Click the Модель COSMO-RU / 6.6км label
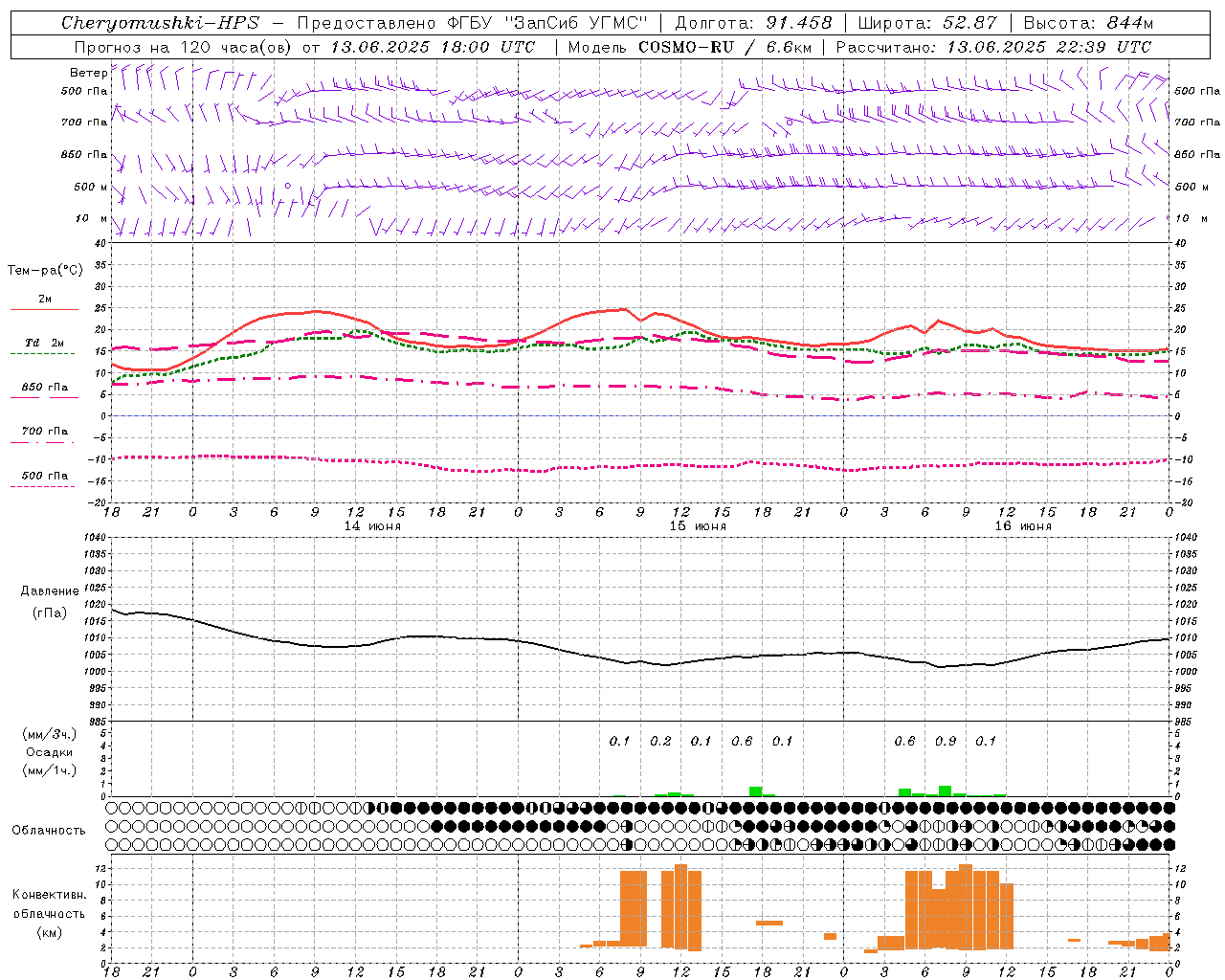This screenshot has width=1225, height=980. 689,47
